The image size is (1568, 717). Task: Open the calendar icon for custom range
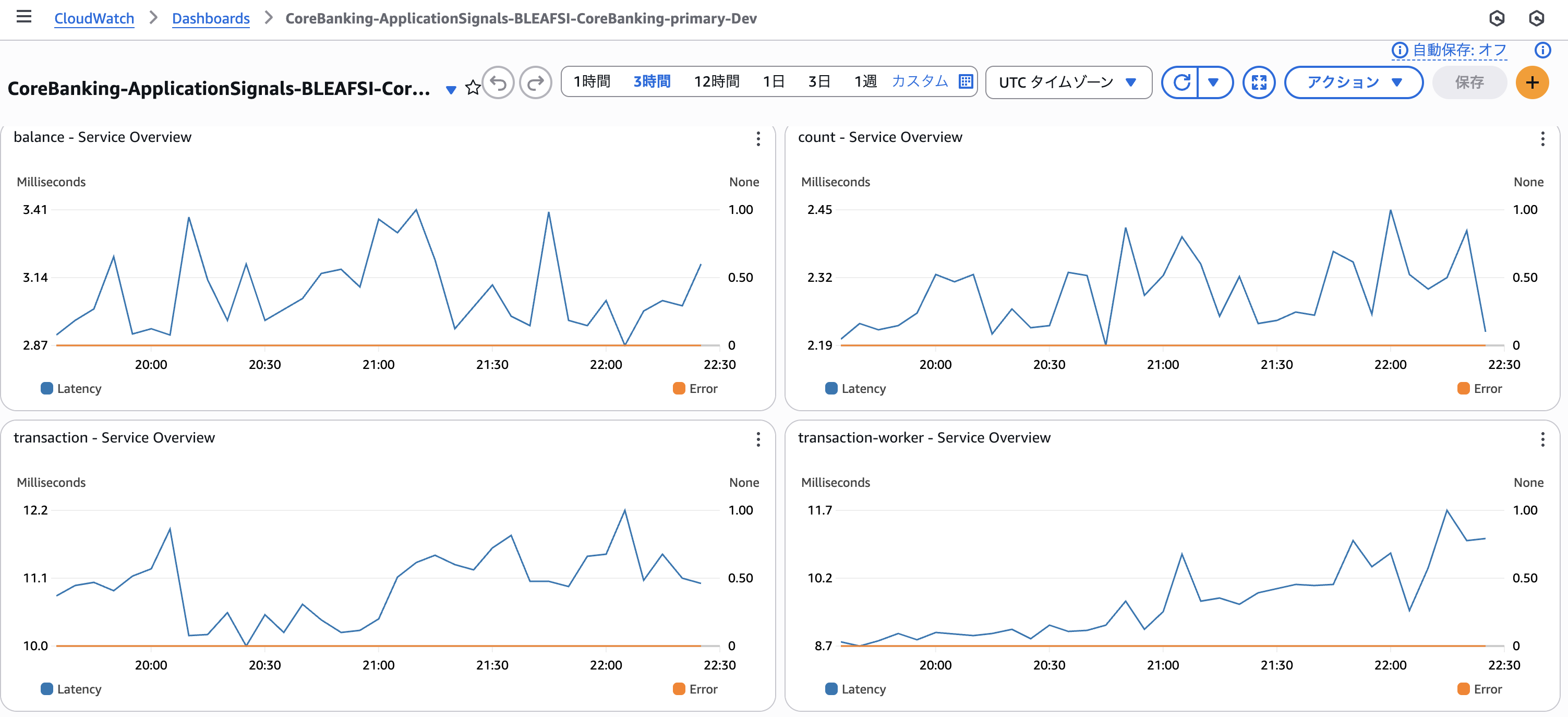966,81
